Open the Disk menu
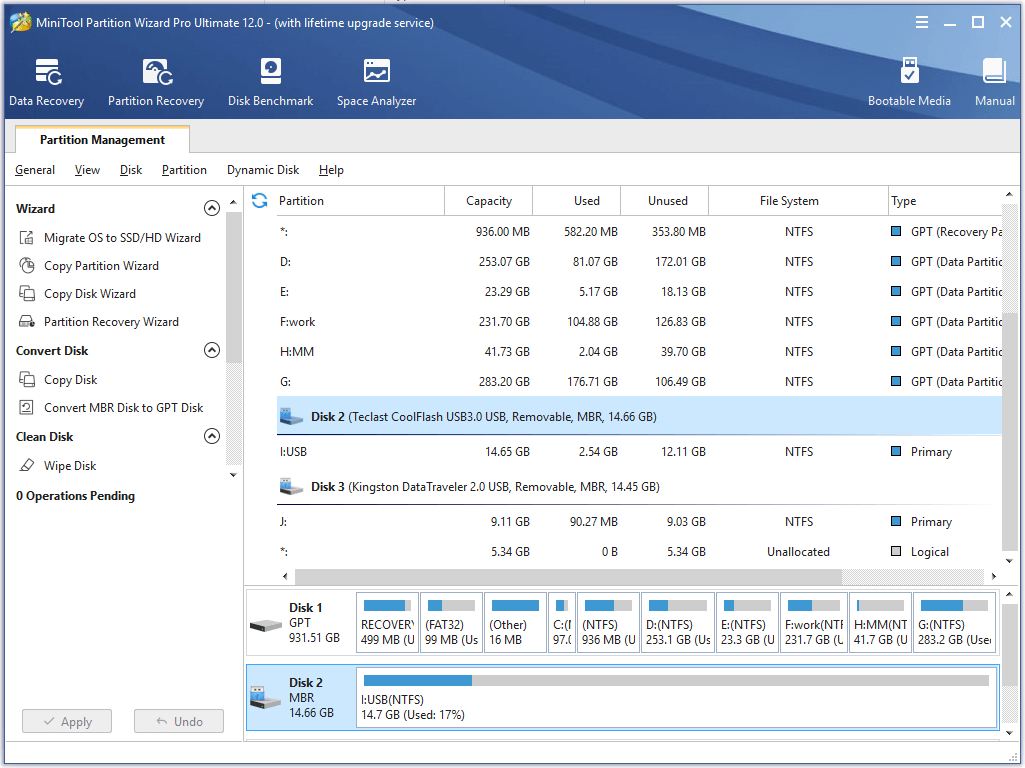1025x768 pixels. (x=131, y=170)
